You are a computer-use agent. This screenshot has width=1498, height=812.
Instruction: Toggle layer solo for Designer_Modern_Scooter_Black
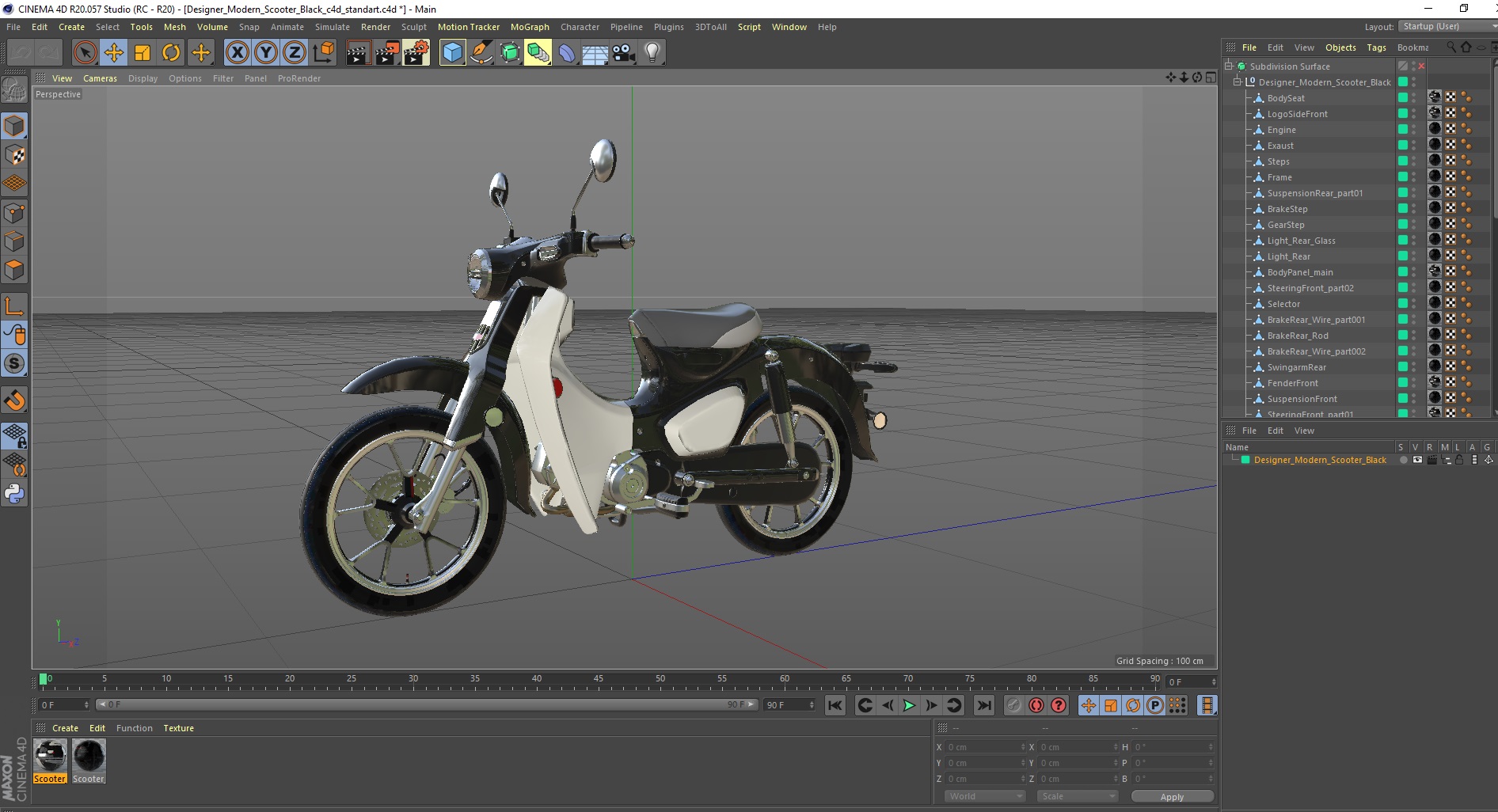tap(1404, 460)
